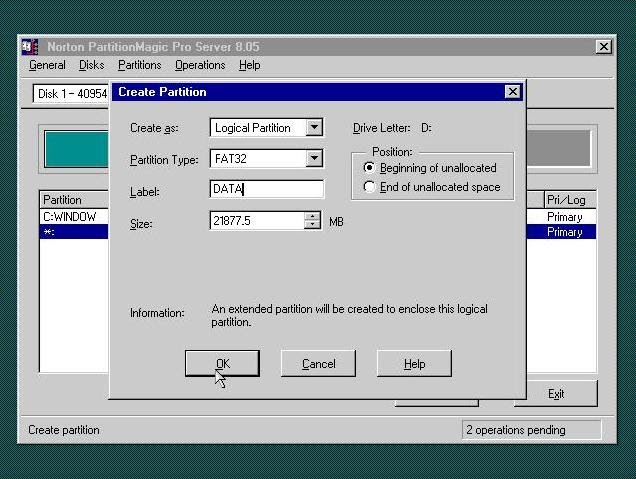Select the highlighted *: unallocated row
This screenshot has width=636, height=479.
point(74,232)
